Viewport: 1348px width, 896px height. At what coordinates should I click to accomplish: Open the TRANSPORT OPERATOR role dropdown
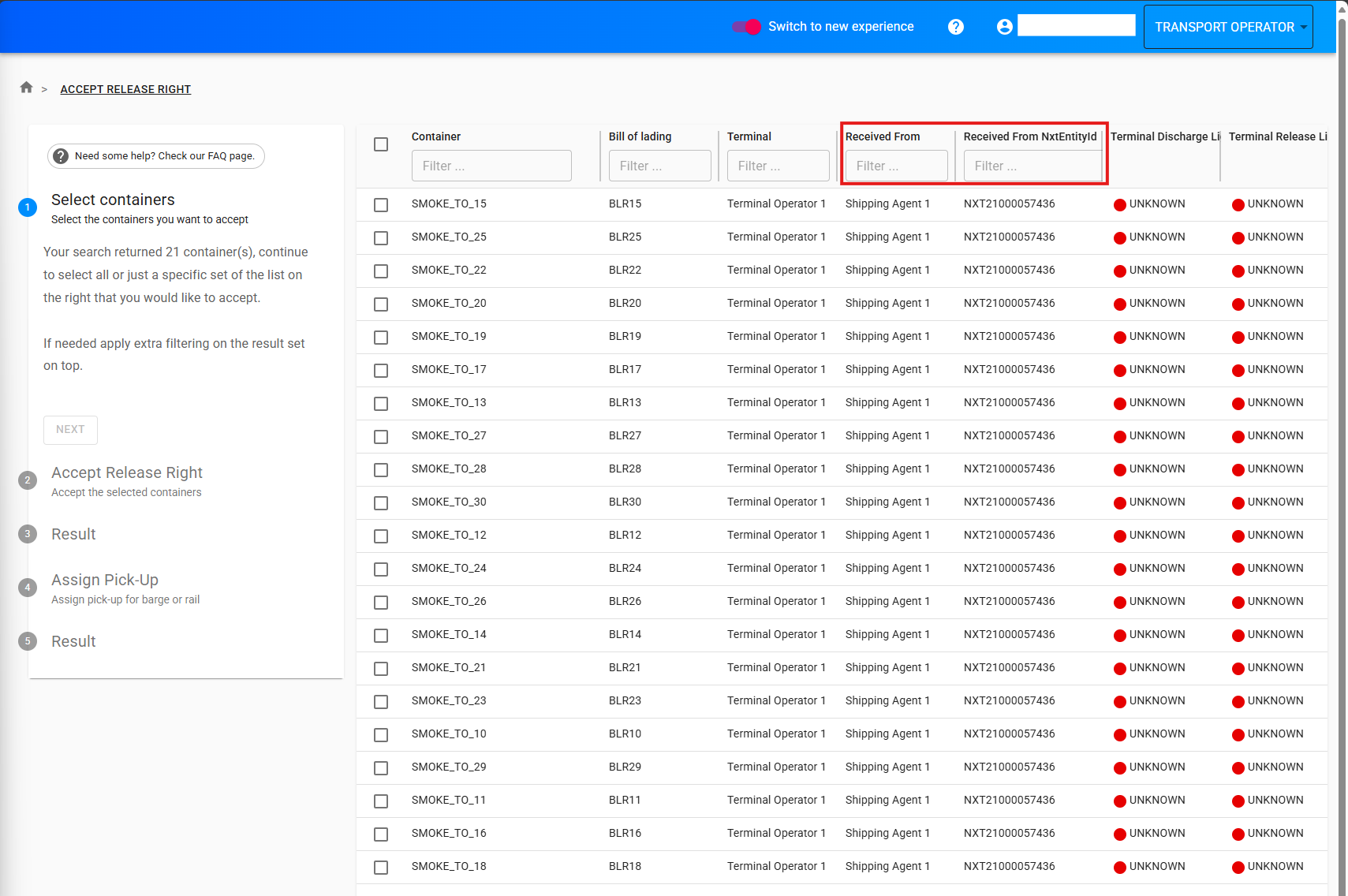pyautogui.click(x=1227, y=27)
